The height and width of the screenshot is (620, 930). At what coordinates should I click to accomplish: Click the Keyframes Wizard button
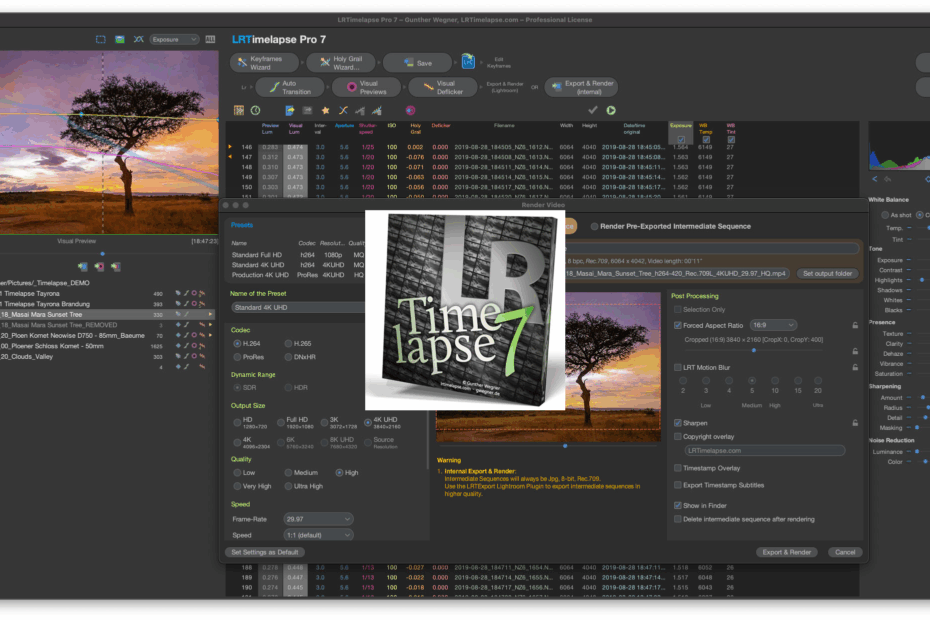[x=266, y=63]
